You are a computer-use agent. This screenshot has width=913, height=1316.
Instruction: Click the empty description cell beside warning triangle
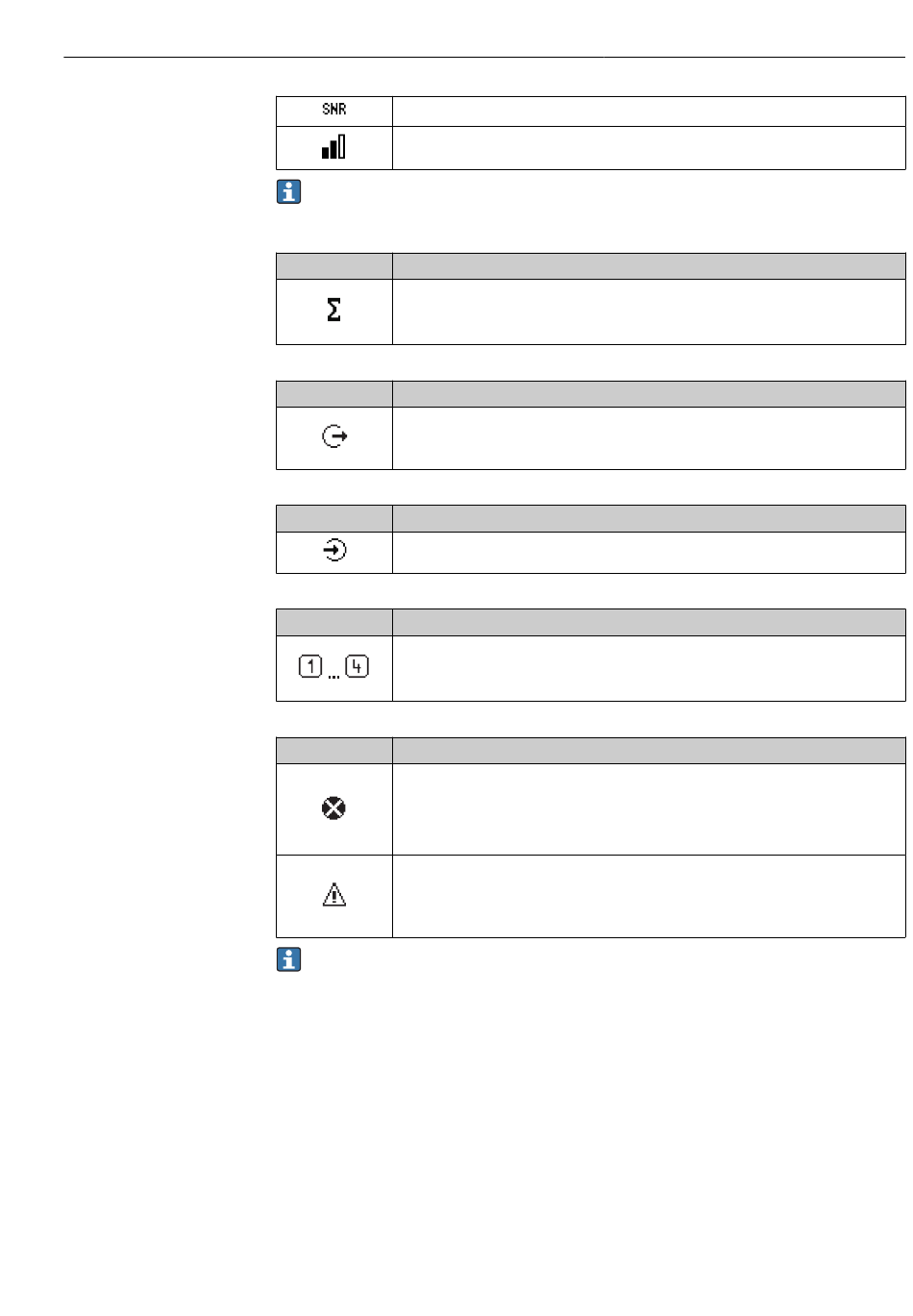649,896
